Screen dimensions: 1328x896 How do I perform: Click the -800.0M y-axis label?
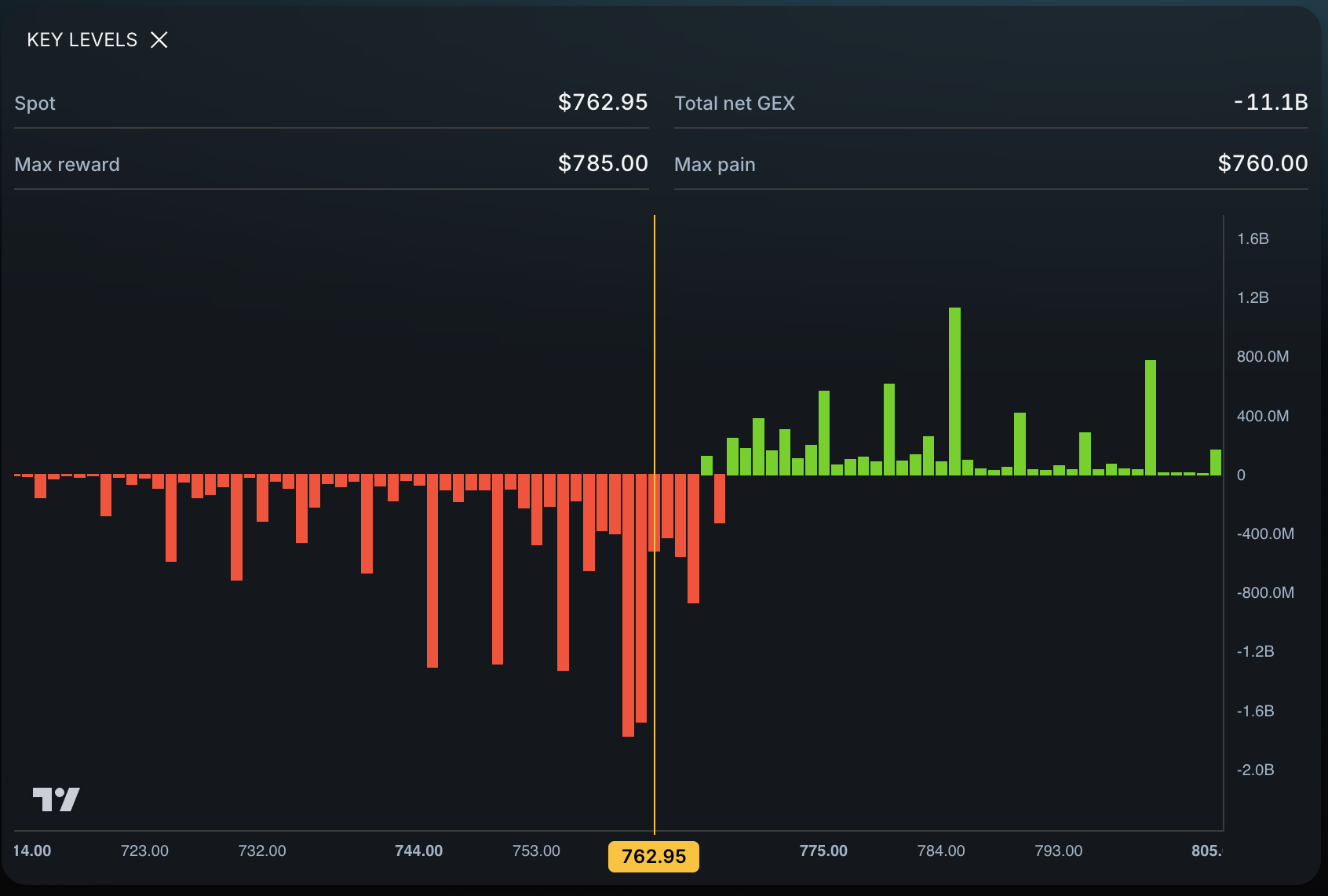[1265, 592]
